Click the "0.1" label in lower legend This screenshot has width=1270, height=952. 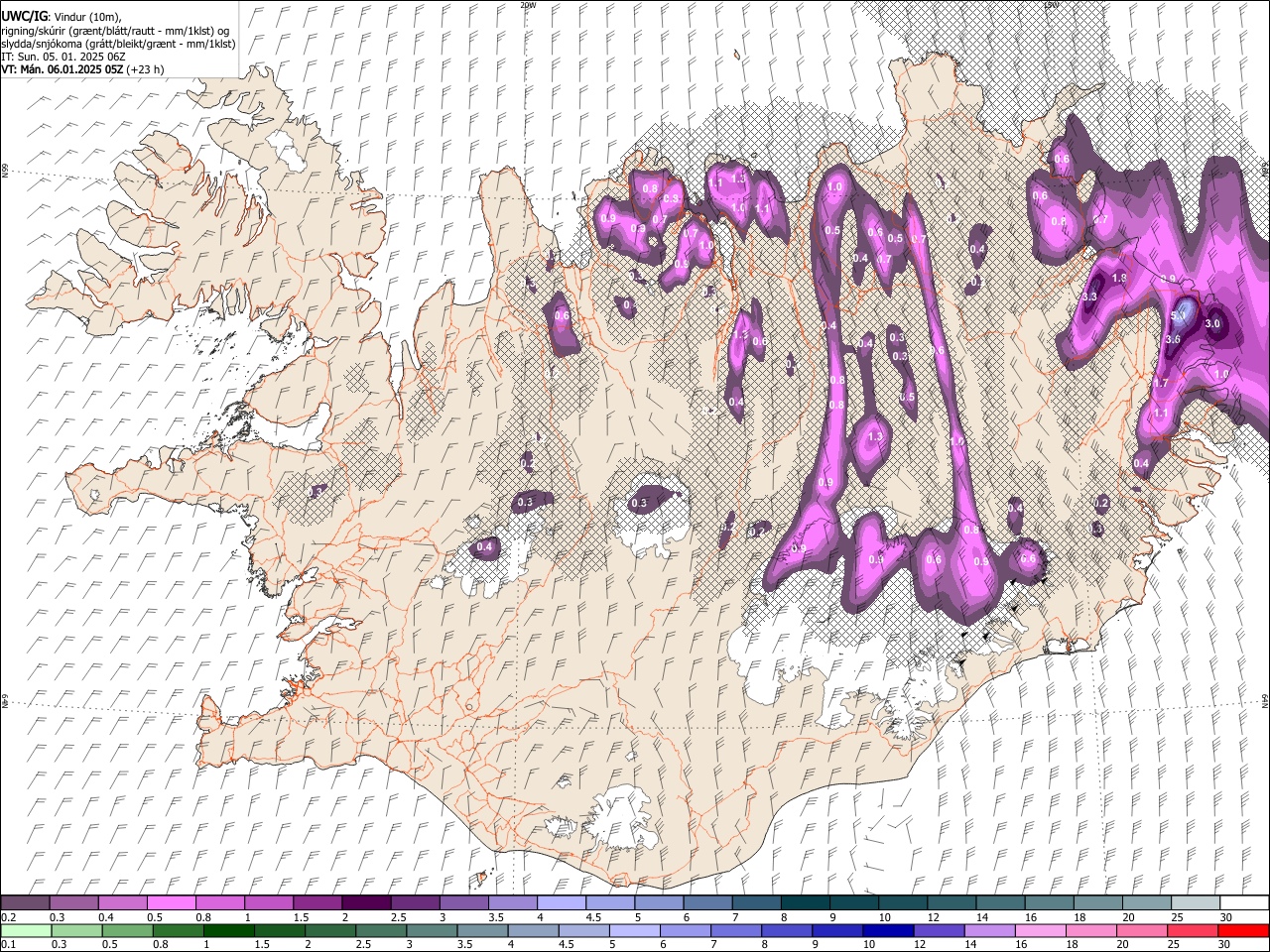(x=8, y=943)
